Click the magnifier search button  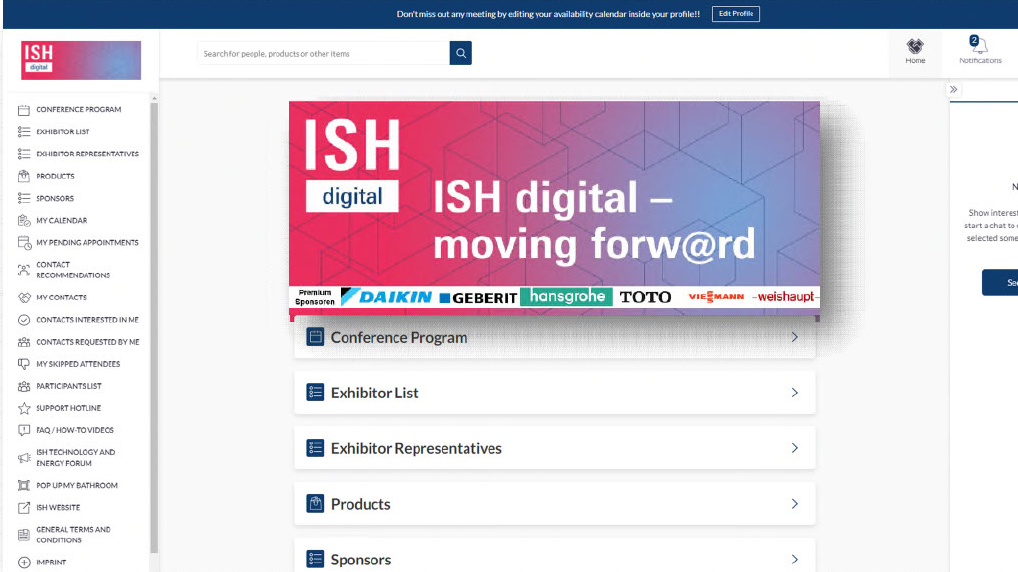tap(460, 53)
